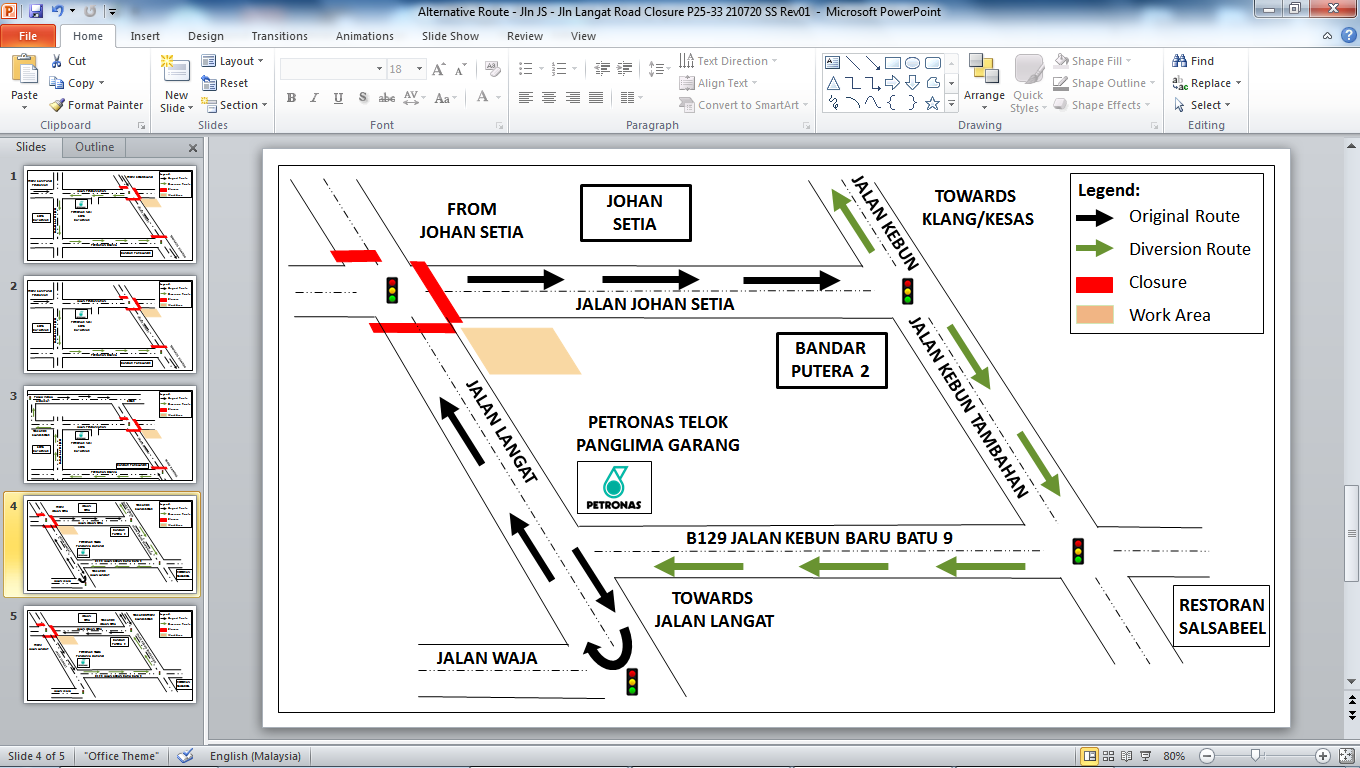Switch to Slide Sorter view in status bar
The width and height of the screenshot is (1360, 768).
tap(1108, 756)
